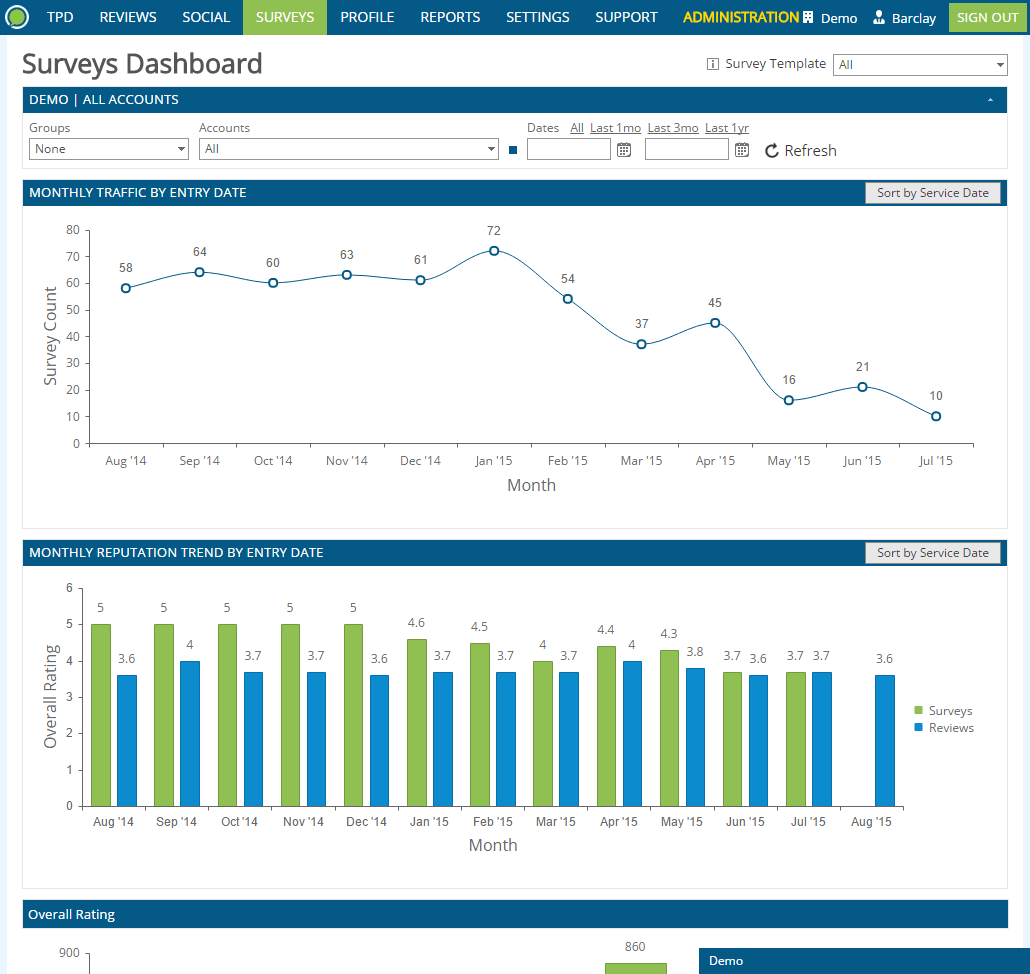Open the Support menu

[x=626, y=17]
